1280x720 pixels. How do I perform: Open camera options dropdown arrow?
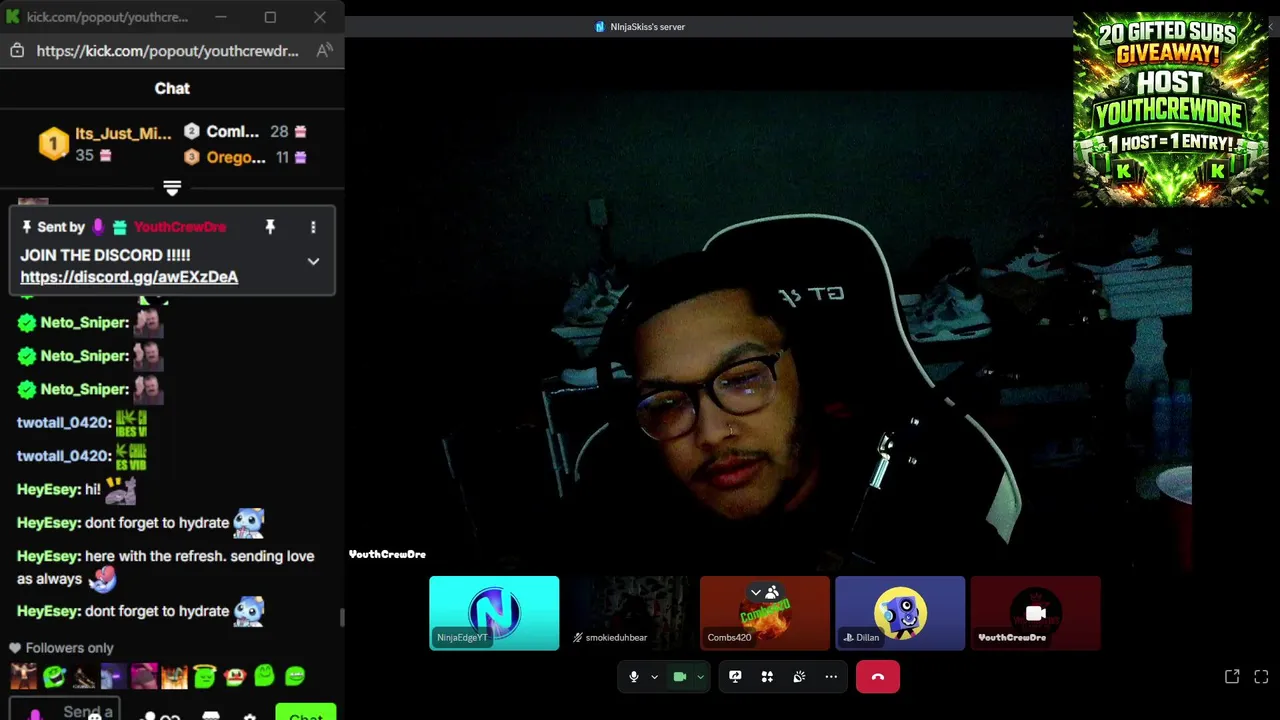tap(700, 677)
